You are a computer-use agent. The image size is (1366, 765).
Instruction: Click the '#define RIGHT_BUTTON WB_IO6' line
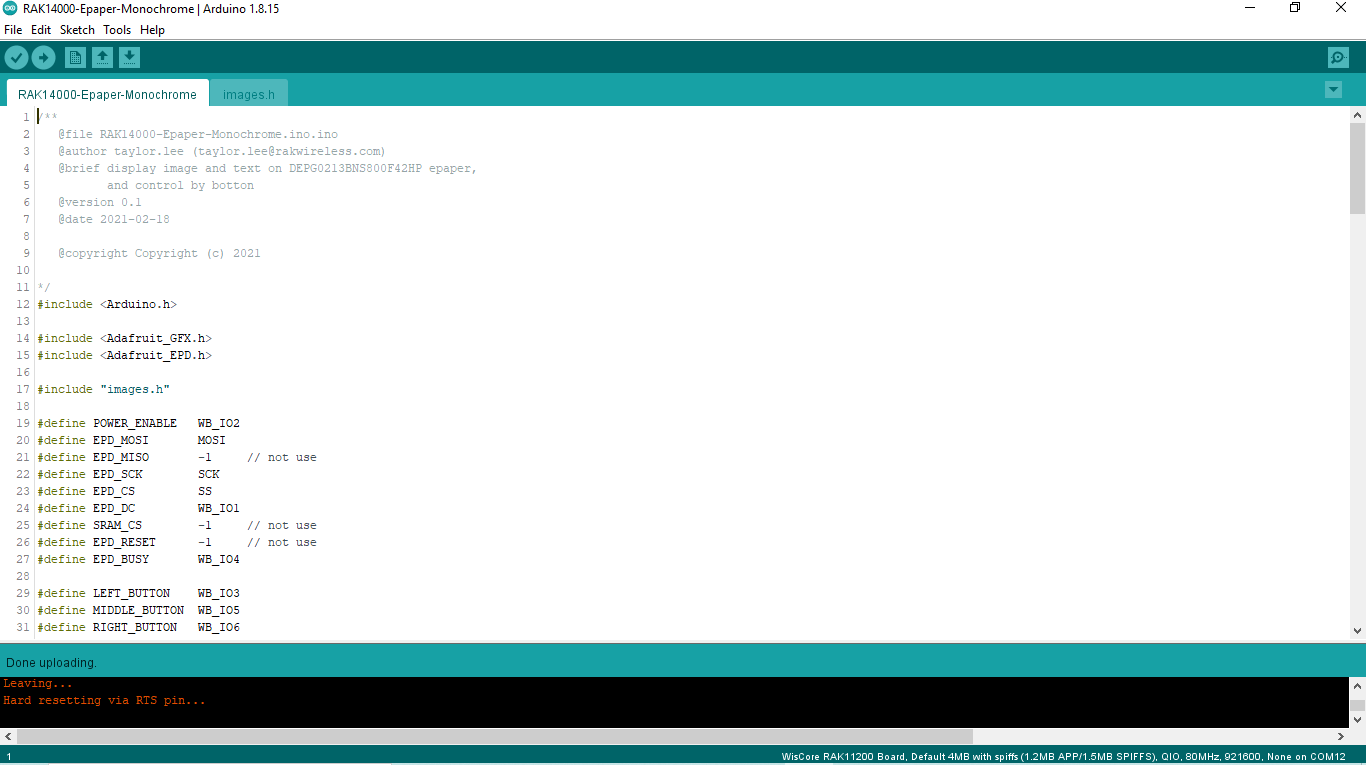[x=138, y=627]
